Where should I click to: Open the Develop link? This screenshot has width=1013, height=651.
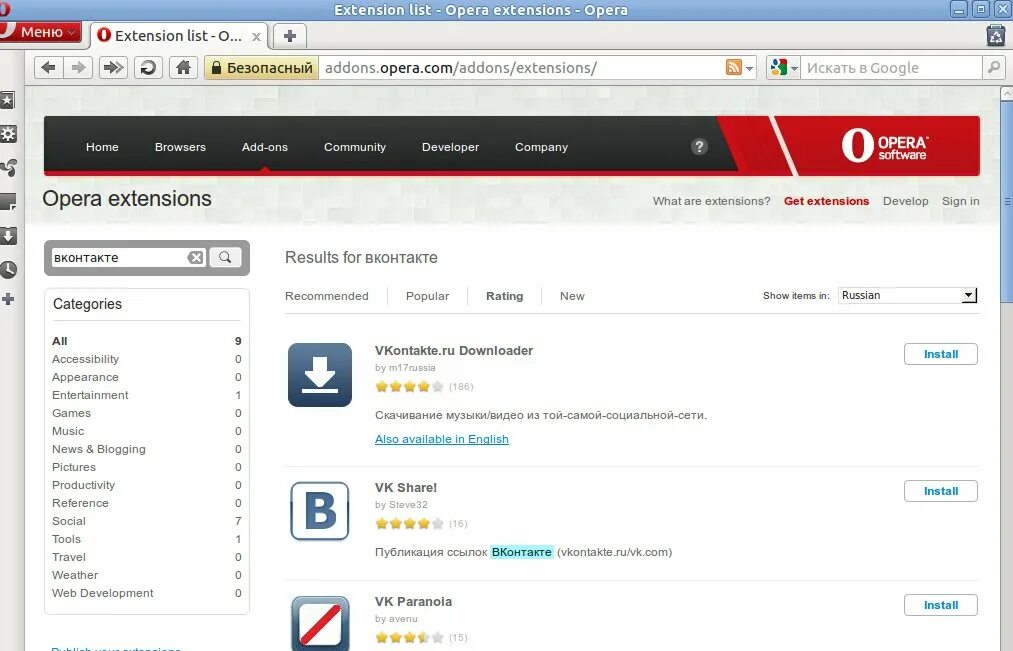click(x=906, y=201)
